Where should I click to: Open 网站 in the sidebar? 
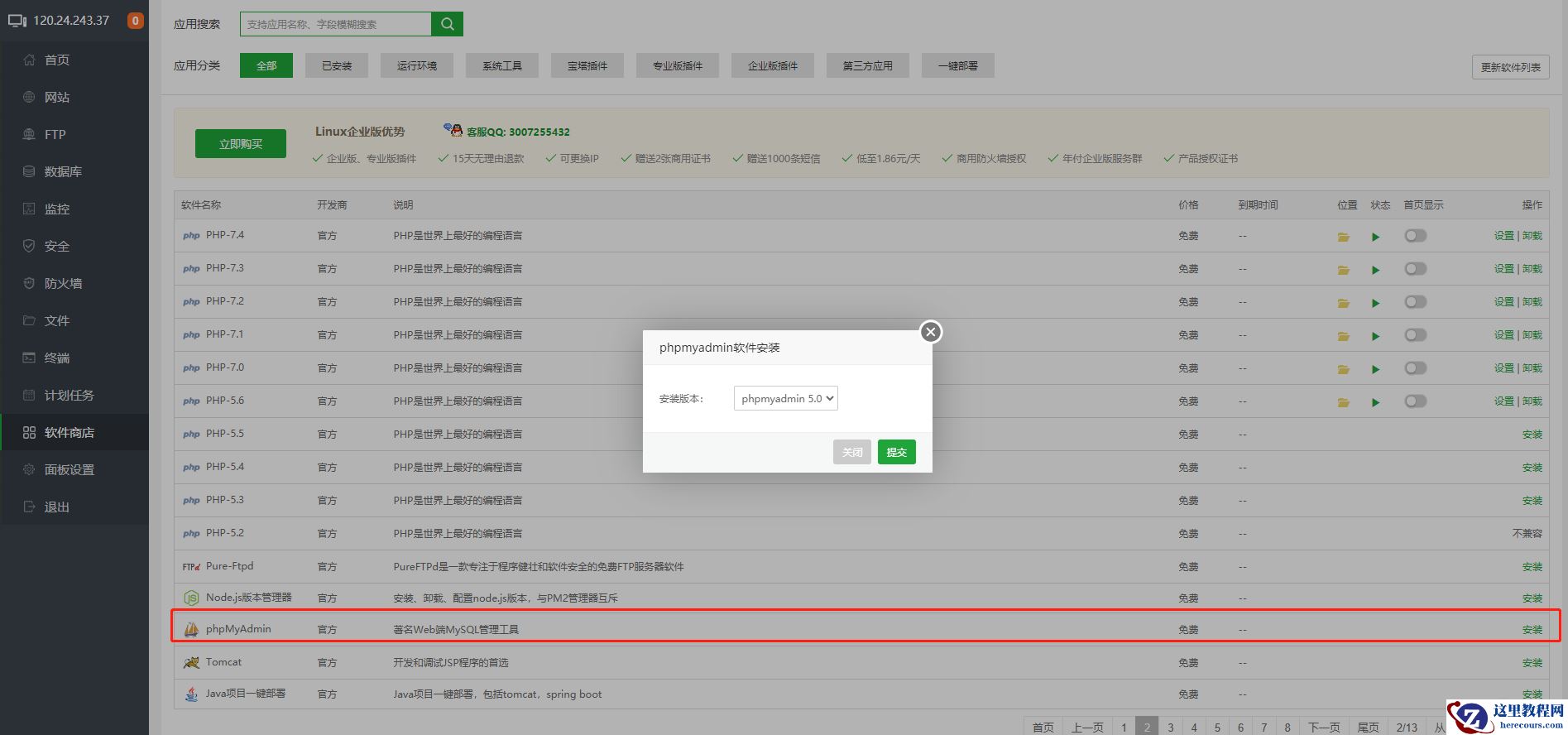coord(74,97)
